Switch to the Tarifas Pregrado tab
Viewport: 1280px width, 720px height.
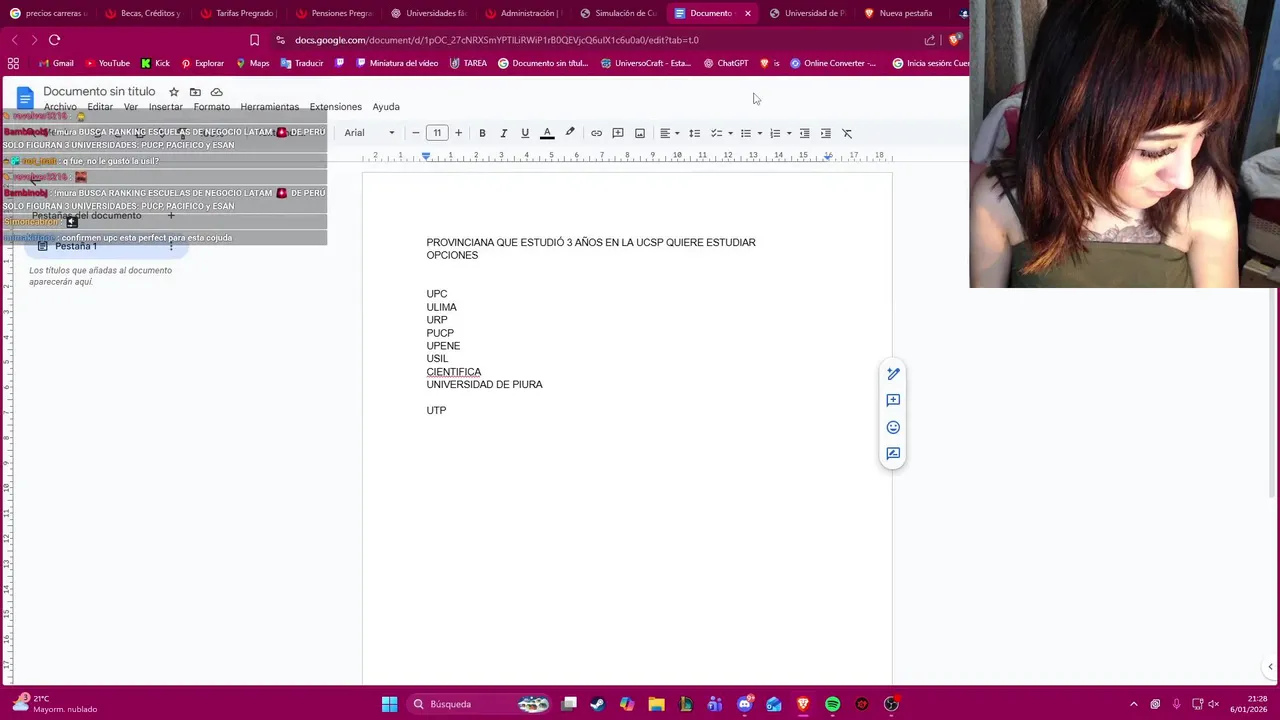click(x=236, y=13)
